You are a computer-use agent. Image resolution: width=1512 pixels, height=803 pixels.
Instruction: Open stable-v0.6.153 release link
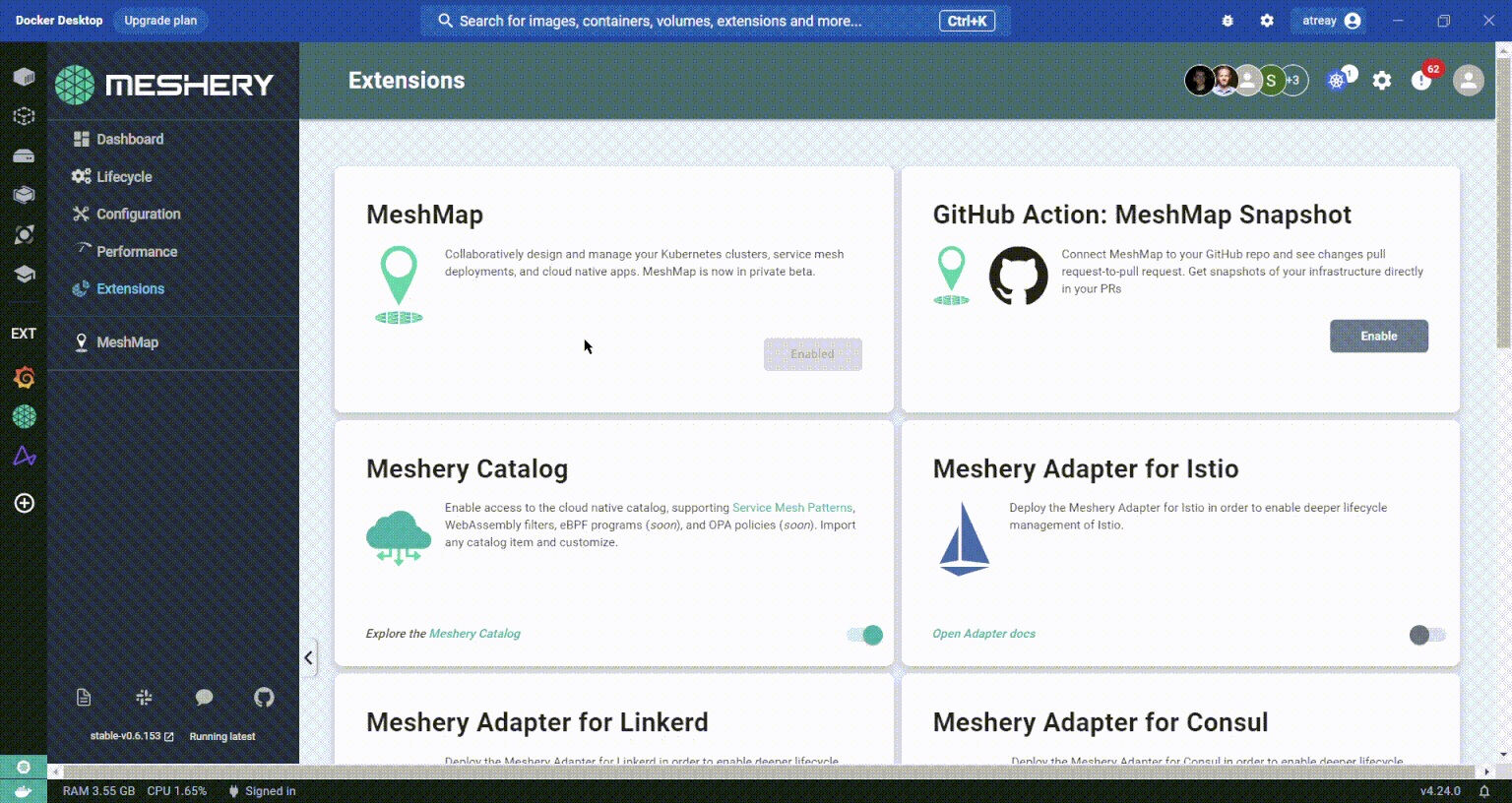pos(132,736)
